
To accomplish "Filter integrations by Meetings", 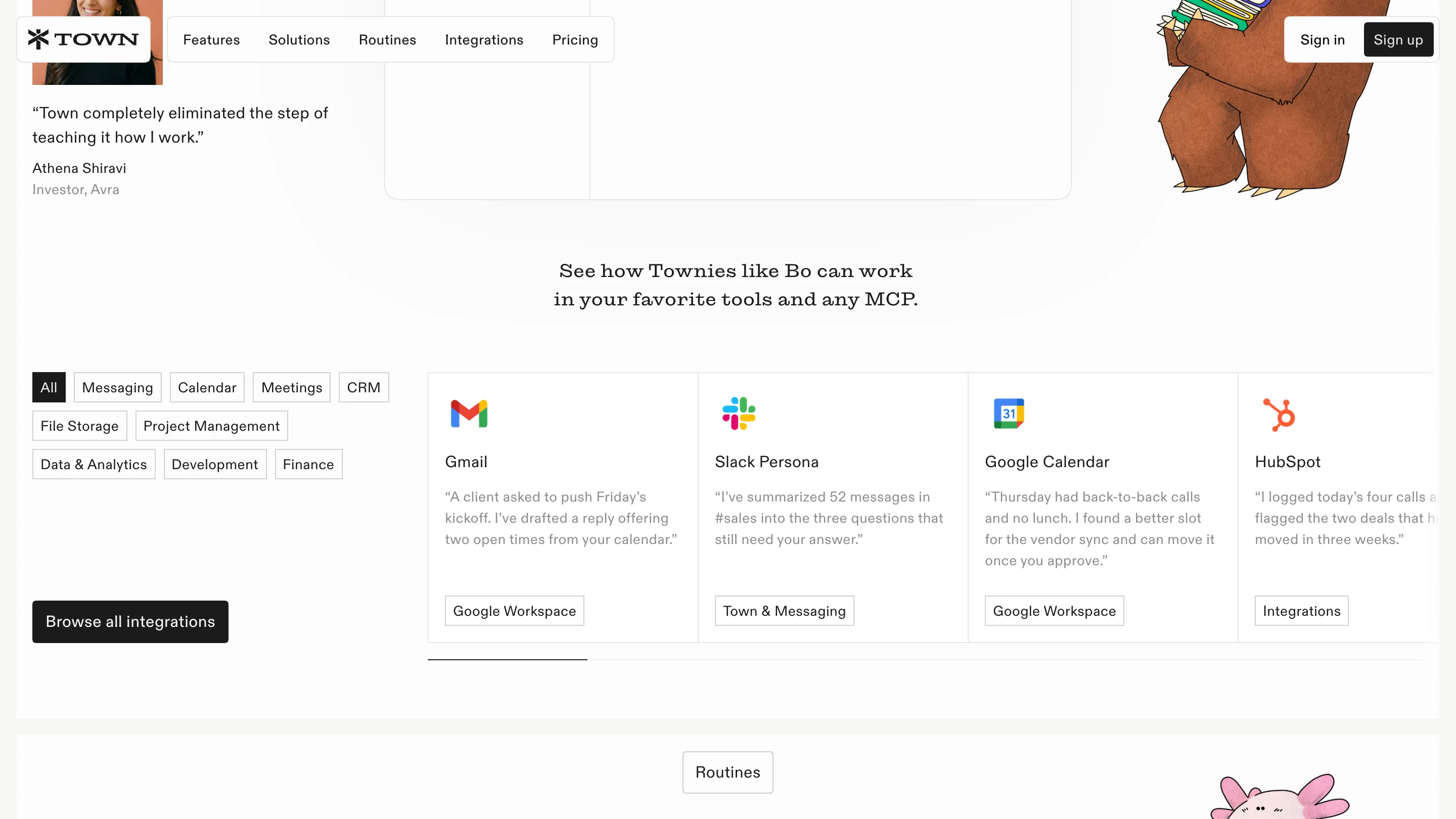I will pos(292,387).
